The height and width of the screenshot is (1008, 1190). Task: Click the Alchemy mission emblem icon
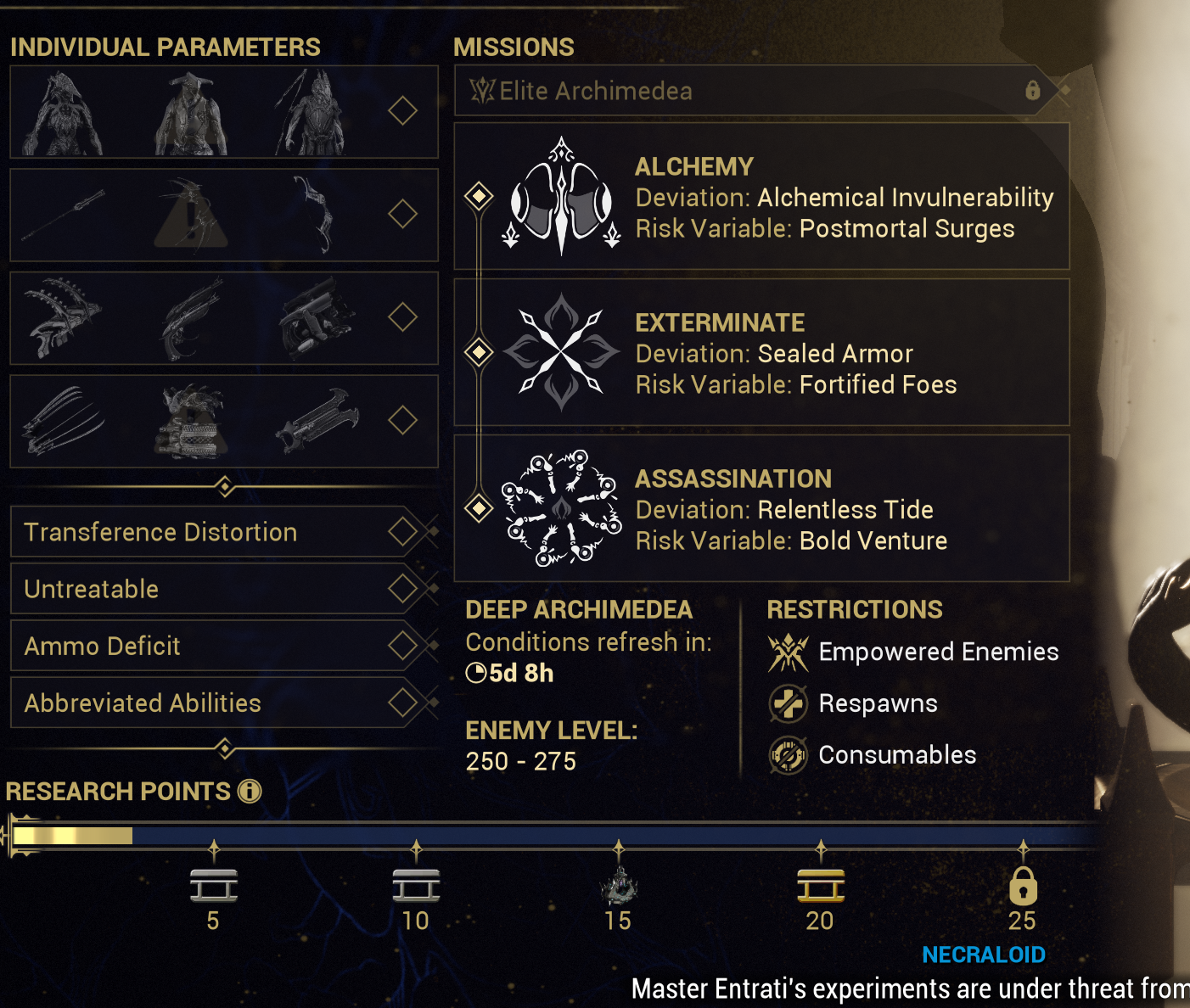coord(561,196)
